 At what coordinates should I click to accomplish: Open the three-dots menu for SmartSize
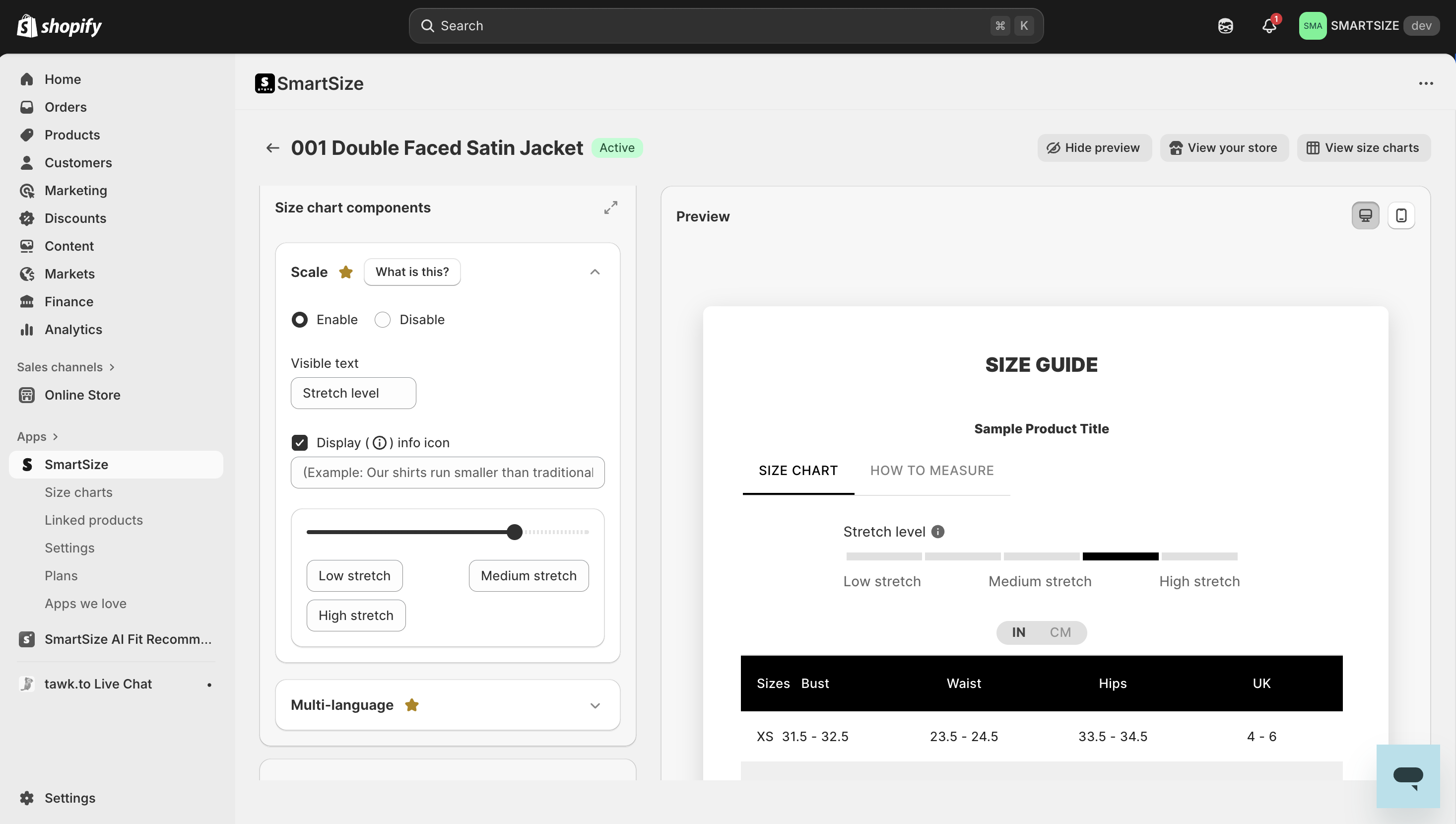pos(1425,84)
